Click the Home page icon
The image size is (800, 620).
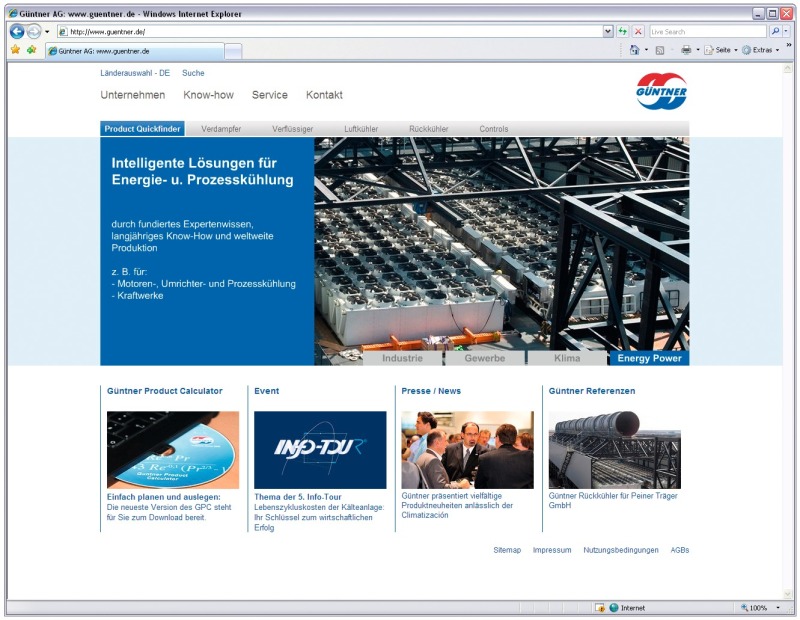(635, 50)
